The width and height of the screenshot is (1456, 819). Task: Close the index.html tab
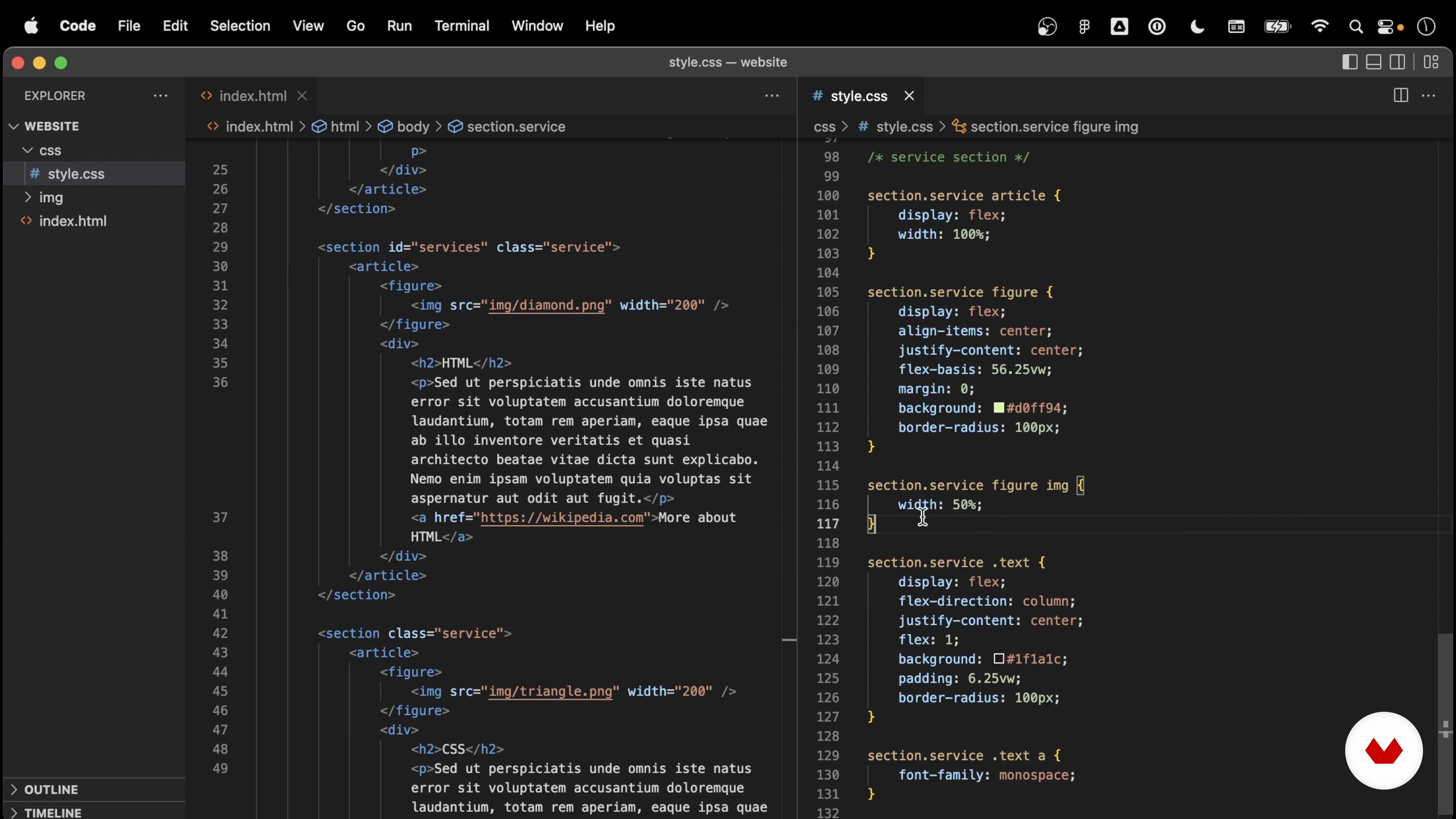pyautogui.click(x=302, y=96)
